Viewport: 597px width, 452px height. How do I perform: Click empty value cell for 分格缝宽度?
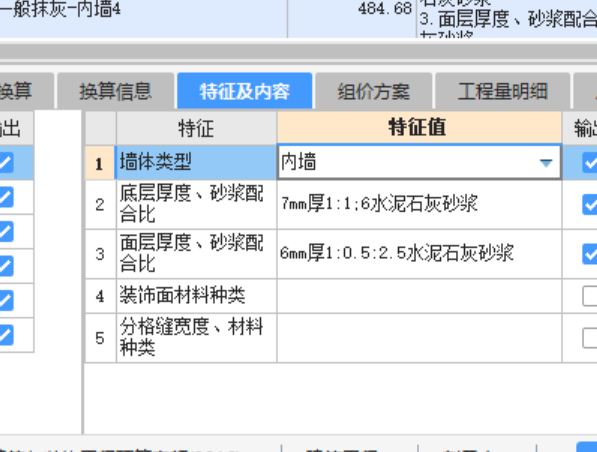click(419, 338)
